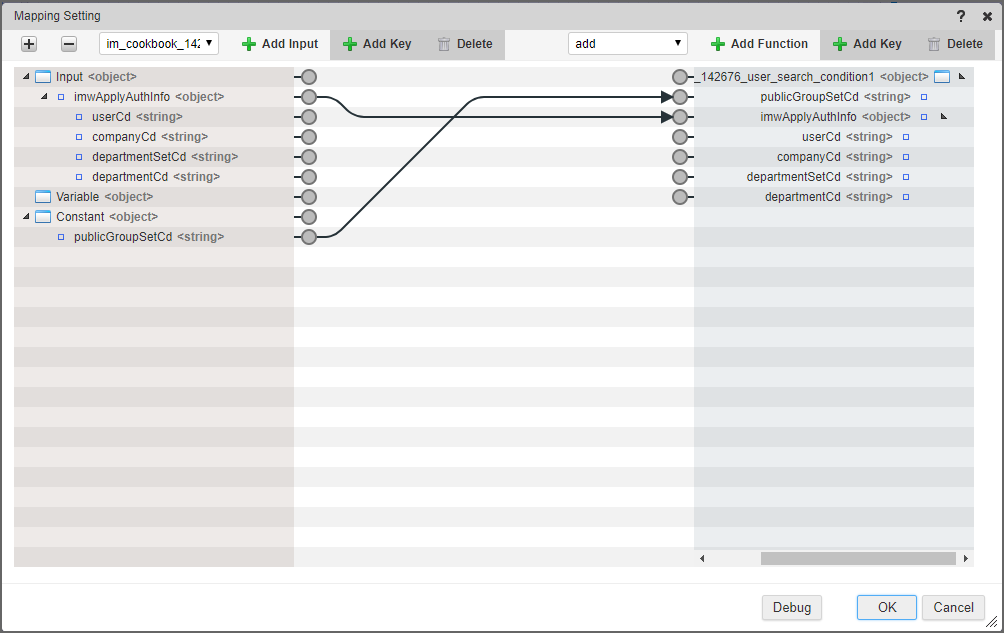1004x633 pixels.
Task: Collapse the Constant object tree node
Action: 26,217
